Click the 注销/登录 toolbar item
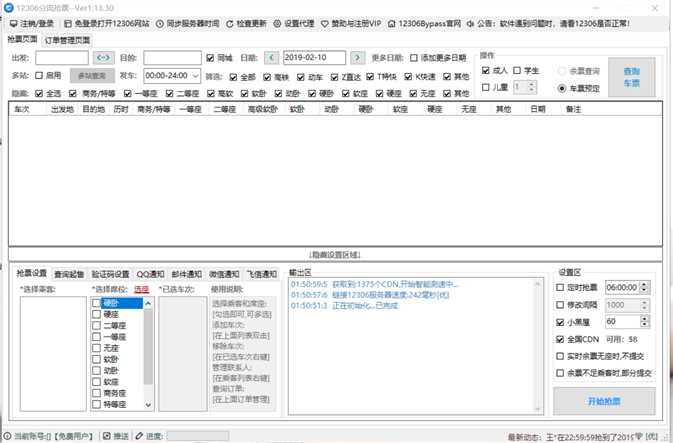Viewport: 673px width, 443px height. pyautogui.click(x=32, y=24)
